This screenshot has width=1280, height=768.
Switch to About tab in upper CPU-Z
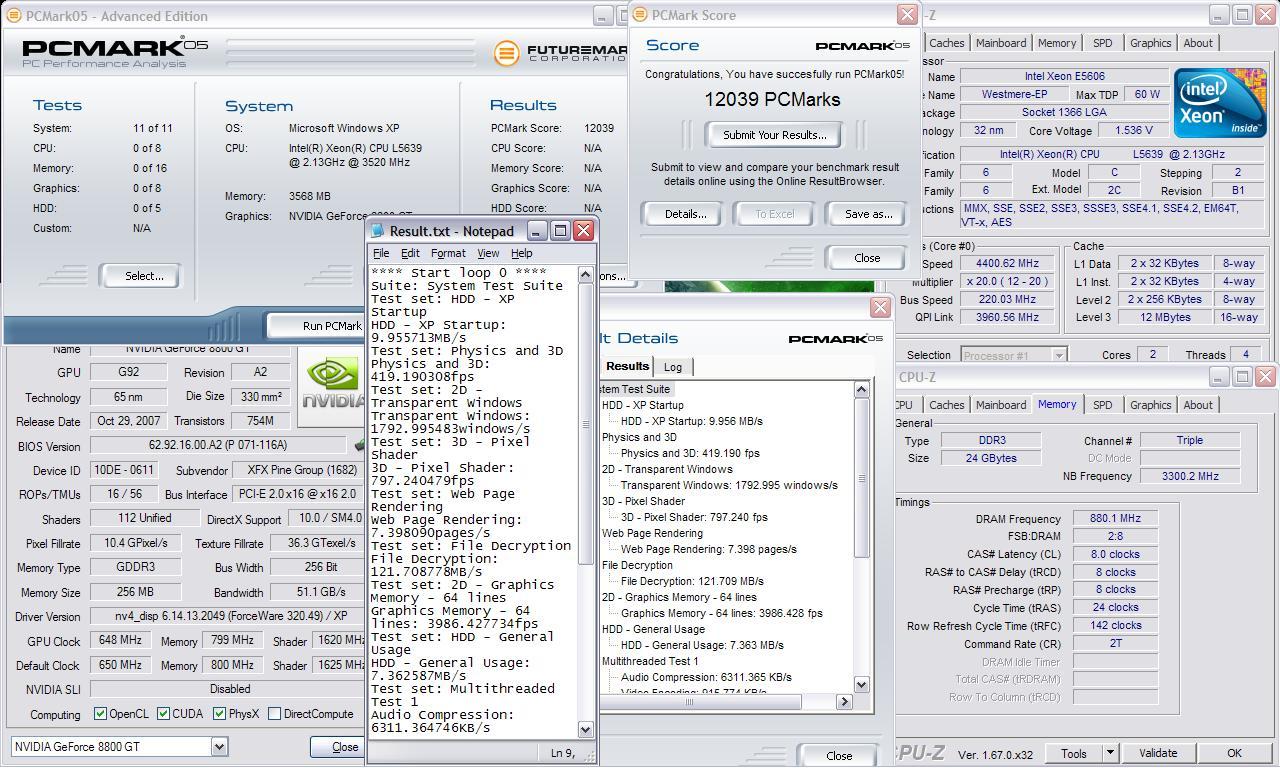pyautogui.click(x=1198, y=43)
